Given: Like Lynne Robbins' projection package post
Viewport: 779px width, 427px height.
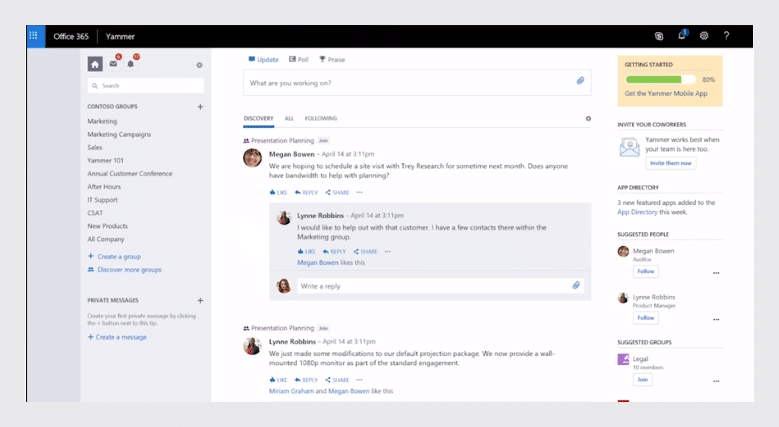Looking at the screenshot, I should (278, 380).
